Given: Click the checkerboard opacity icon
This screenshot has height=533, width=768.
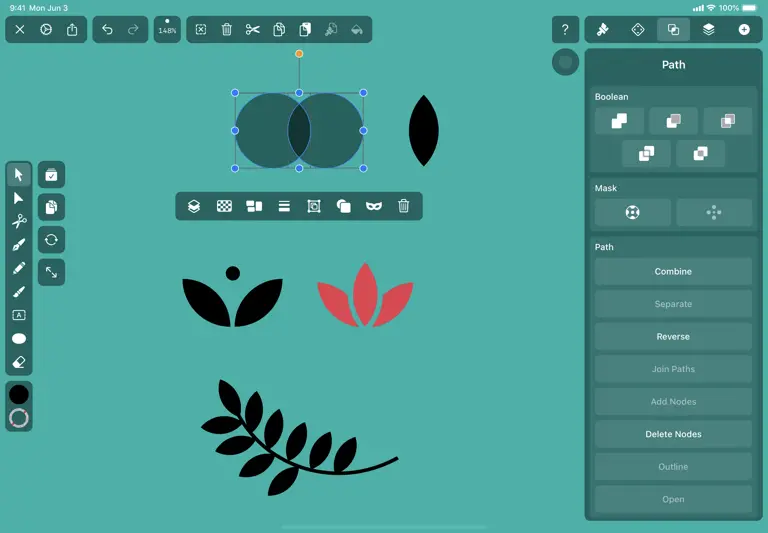Looking at the screenshot, I should [x=224, y=206].
